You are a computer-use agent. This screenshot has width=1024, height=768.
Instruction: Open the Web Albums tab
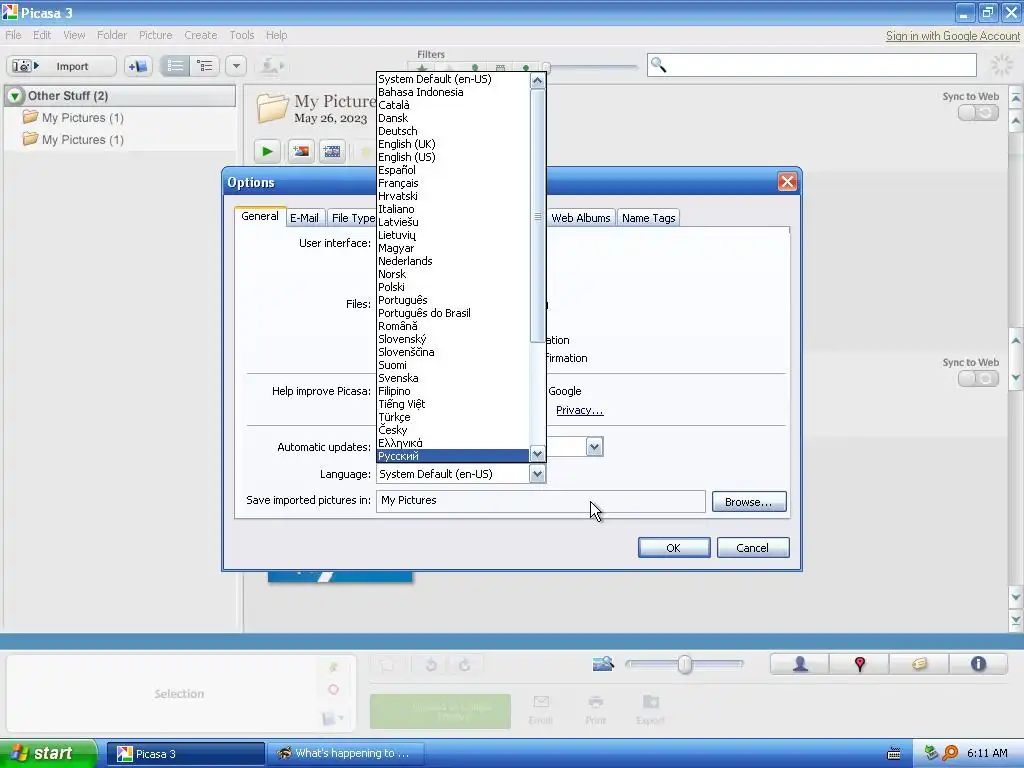pos(581,218)
